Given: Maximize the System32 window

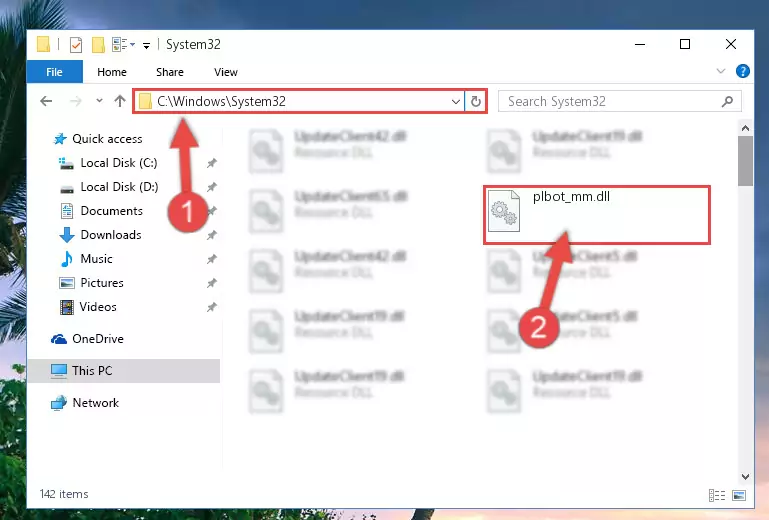Looking at the screenshot, I should pyautogui.click(x=685, y=44).
